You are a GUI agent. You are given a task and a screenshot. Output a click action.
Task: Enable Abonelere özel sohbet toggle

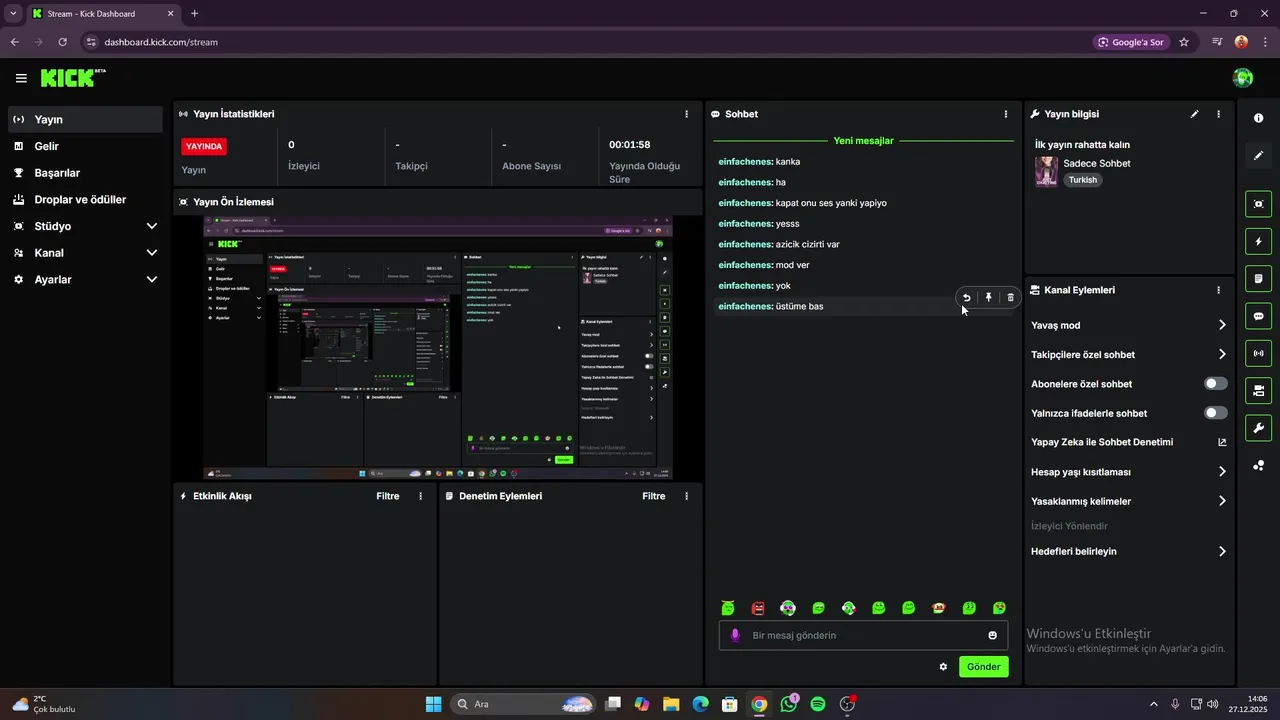click(1216, 384)
